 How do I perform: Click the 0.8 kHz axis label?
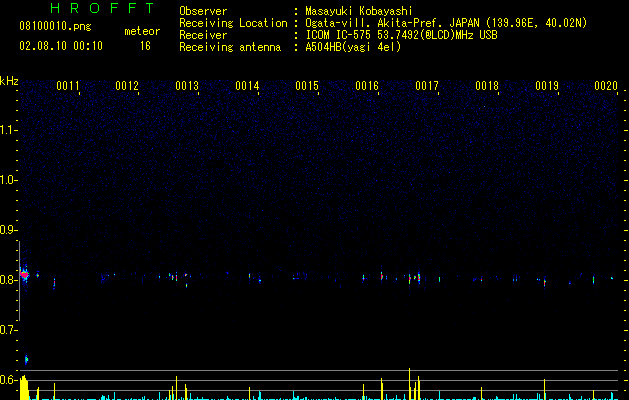pyautogui.click(x=8, y=280)
